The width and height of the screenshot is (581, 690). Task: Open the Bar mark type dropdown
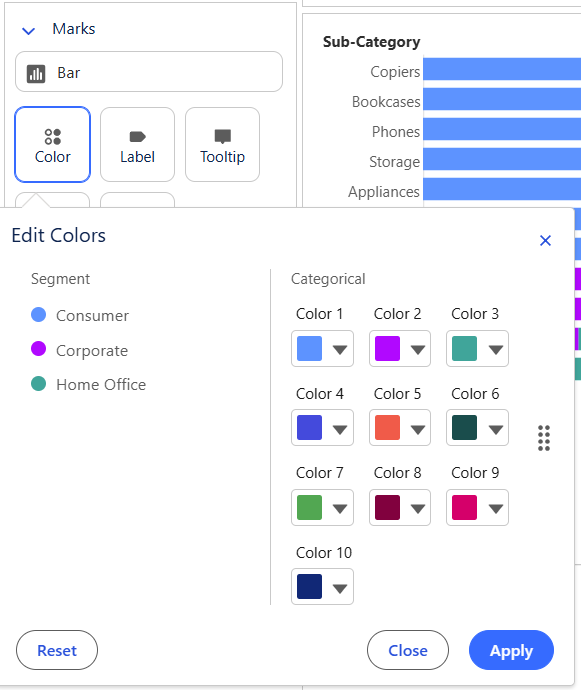[x=149, y=72]
